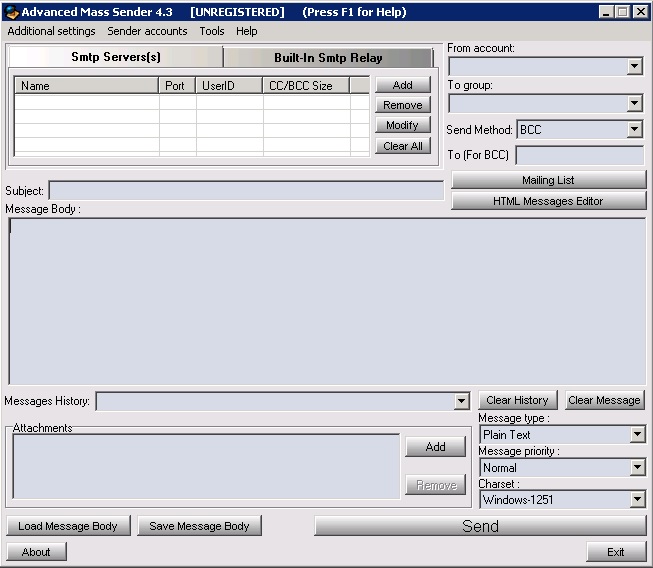Screen dimensions: 653x568
Task: Switch to the Built-In Smtp Relay tab
Action: pyautogui.click(x=328, y=57)
